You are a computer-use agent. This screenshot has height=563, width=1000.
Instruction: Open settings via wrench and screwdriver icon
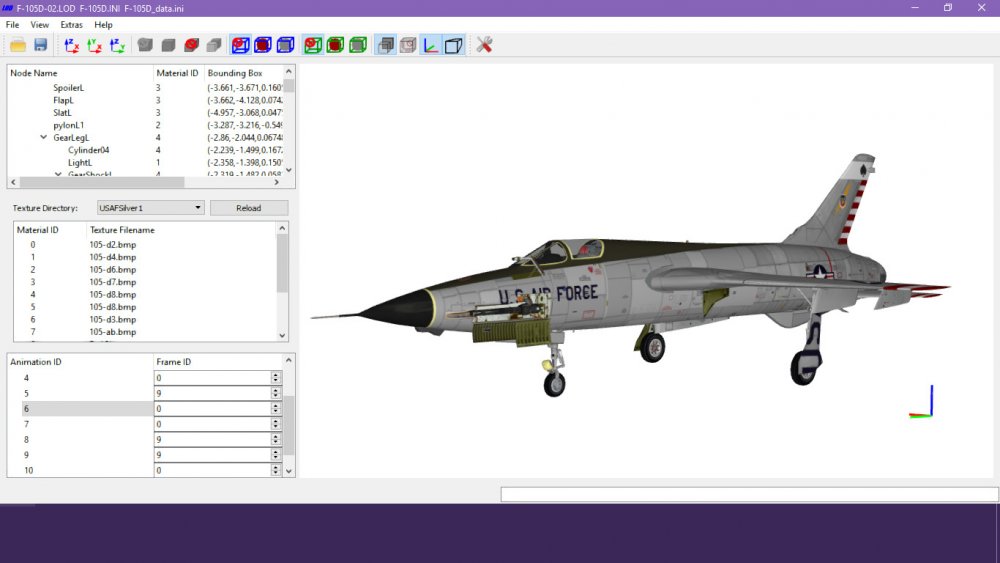[484, 45]
